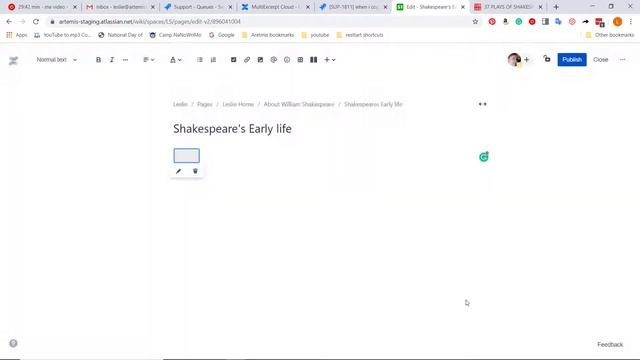
Task: Open the Pages breadcrumb link
Action: pyautogui.click(x=205, y=104)
